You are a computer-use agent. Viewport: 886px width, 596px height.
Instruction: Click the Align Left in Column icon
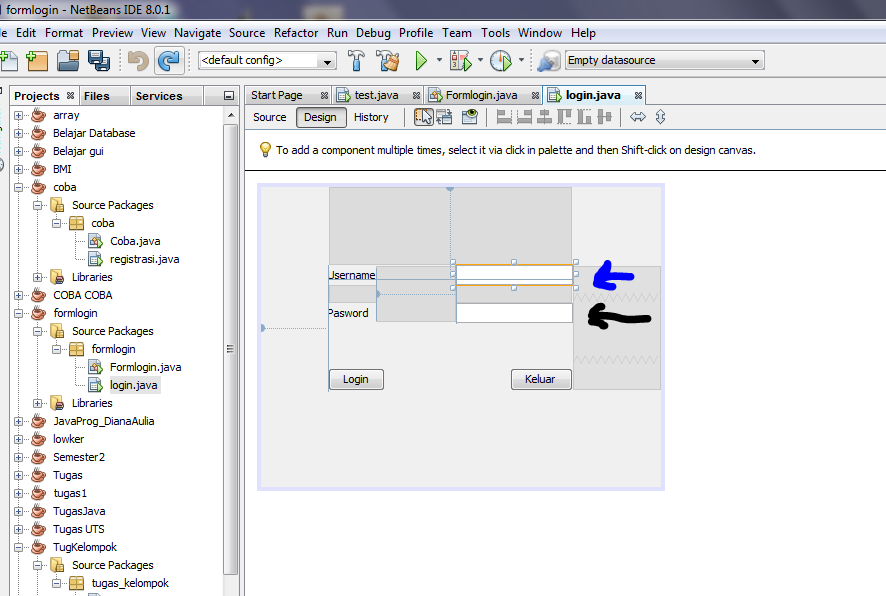(x=503, y=117)
